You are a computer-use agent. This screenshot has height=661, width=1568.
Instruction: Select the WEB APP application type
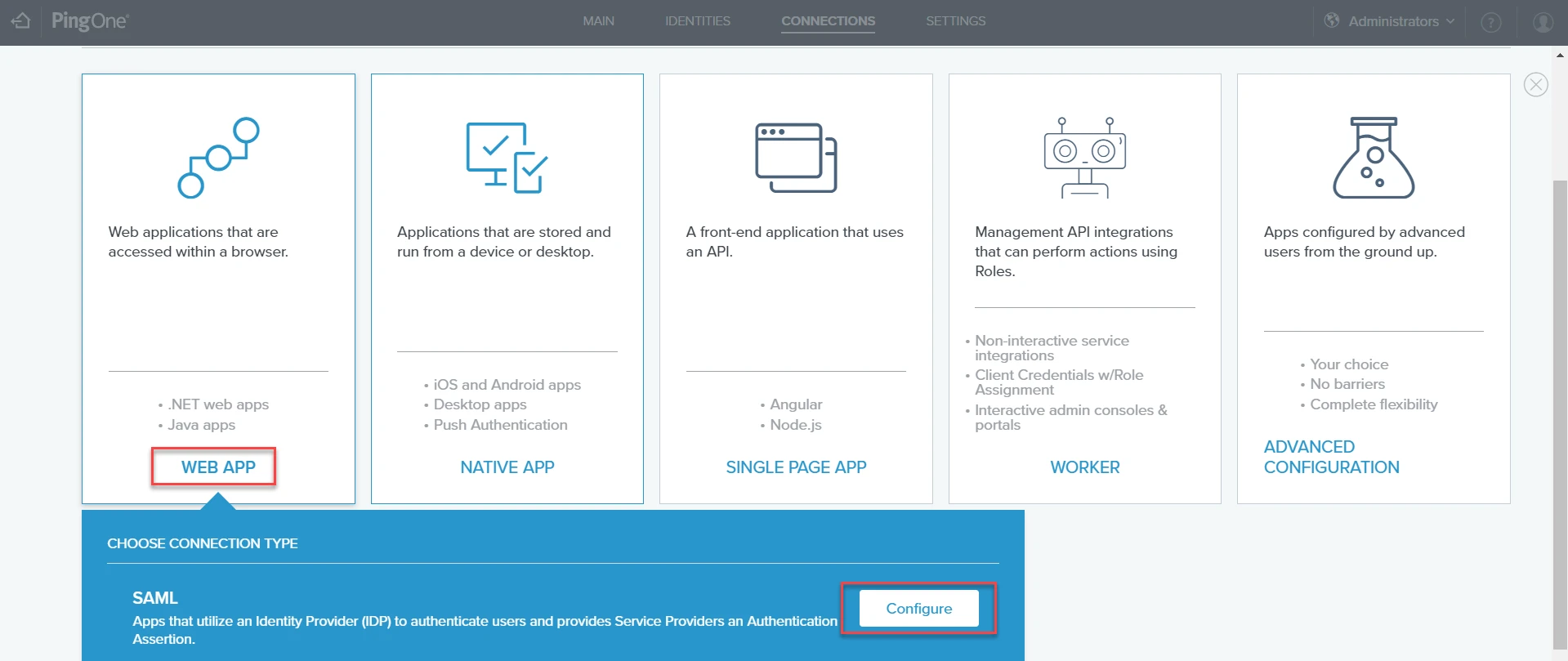point(218,467)
